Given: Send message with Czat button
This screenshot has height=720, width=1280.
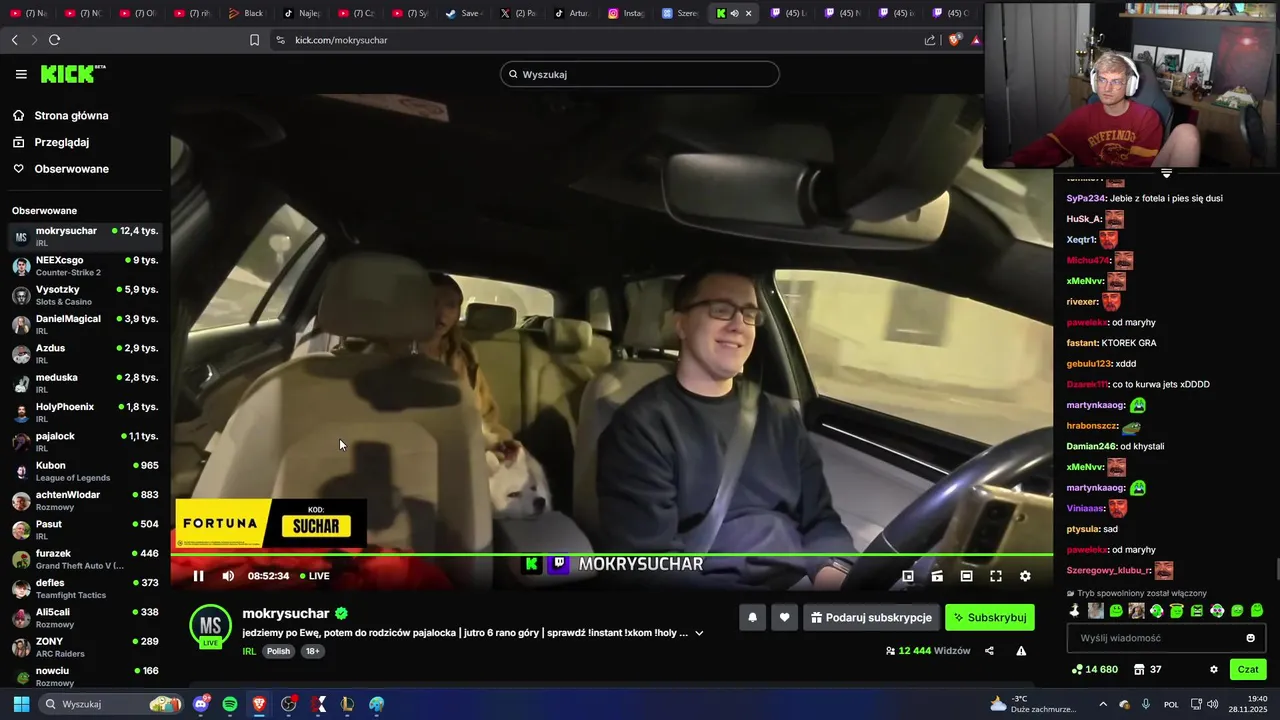Looking at the screenshot, I should [1248, 669].
